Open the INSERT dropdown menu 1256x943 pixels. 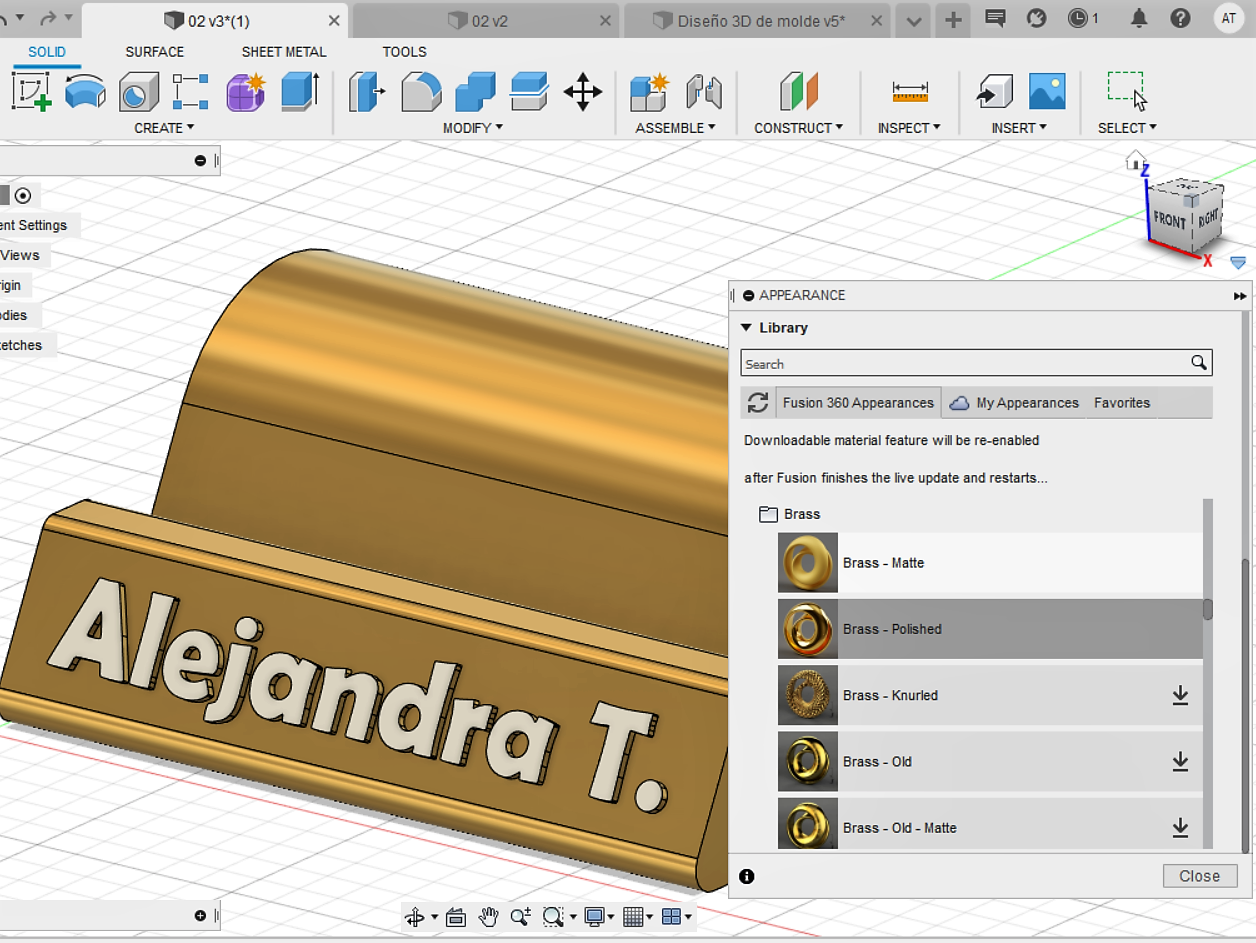coord(1020,128)
